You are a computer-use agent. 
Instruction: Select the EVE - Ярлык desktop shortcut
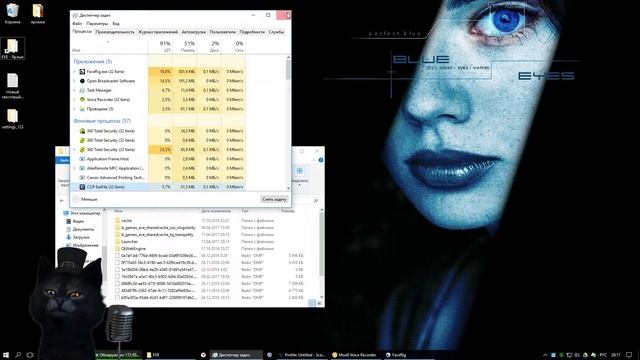coord(12,49)
